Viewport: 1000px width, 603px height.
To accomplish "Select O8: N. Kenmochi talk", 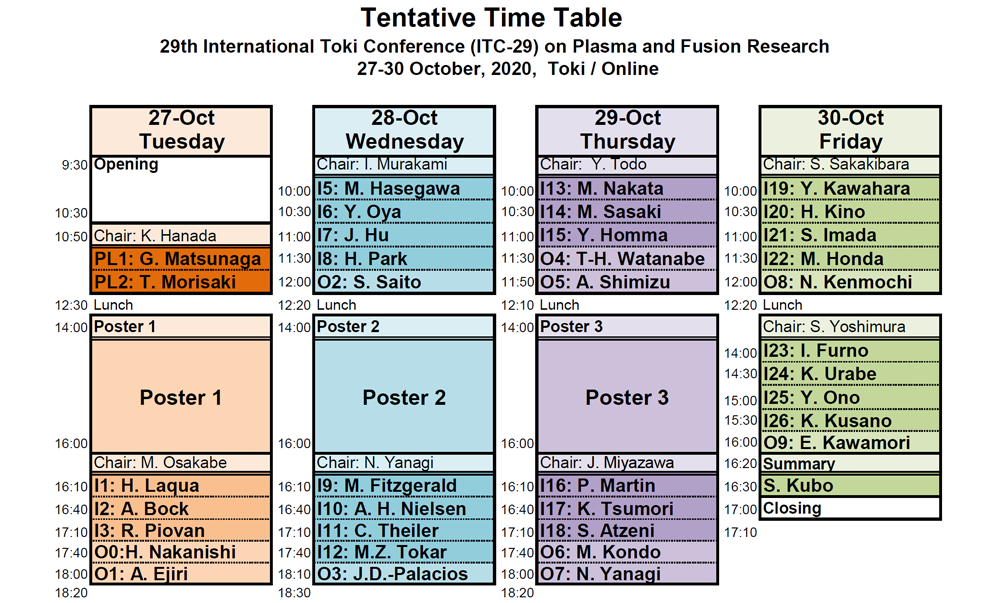I will 850,282.
